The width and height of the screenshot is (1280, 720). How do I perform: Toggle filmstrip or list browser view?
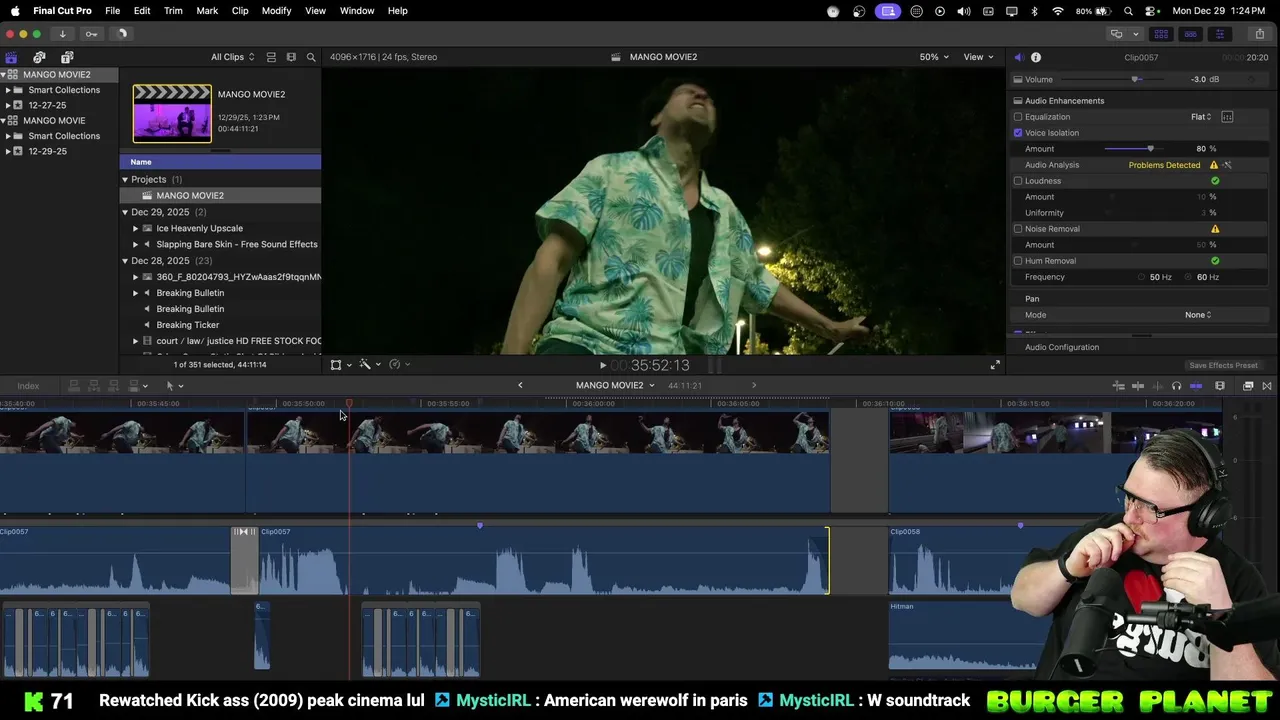271,57
